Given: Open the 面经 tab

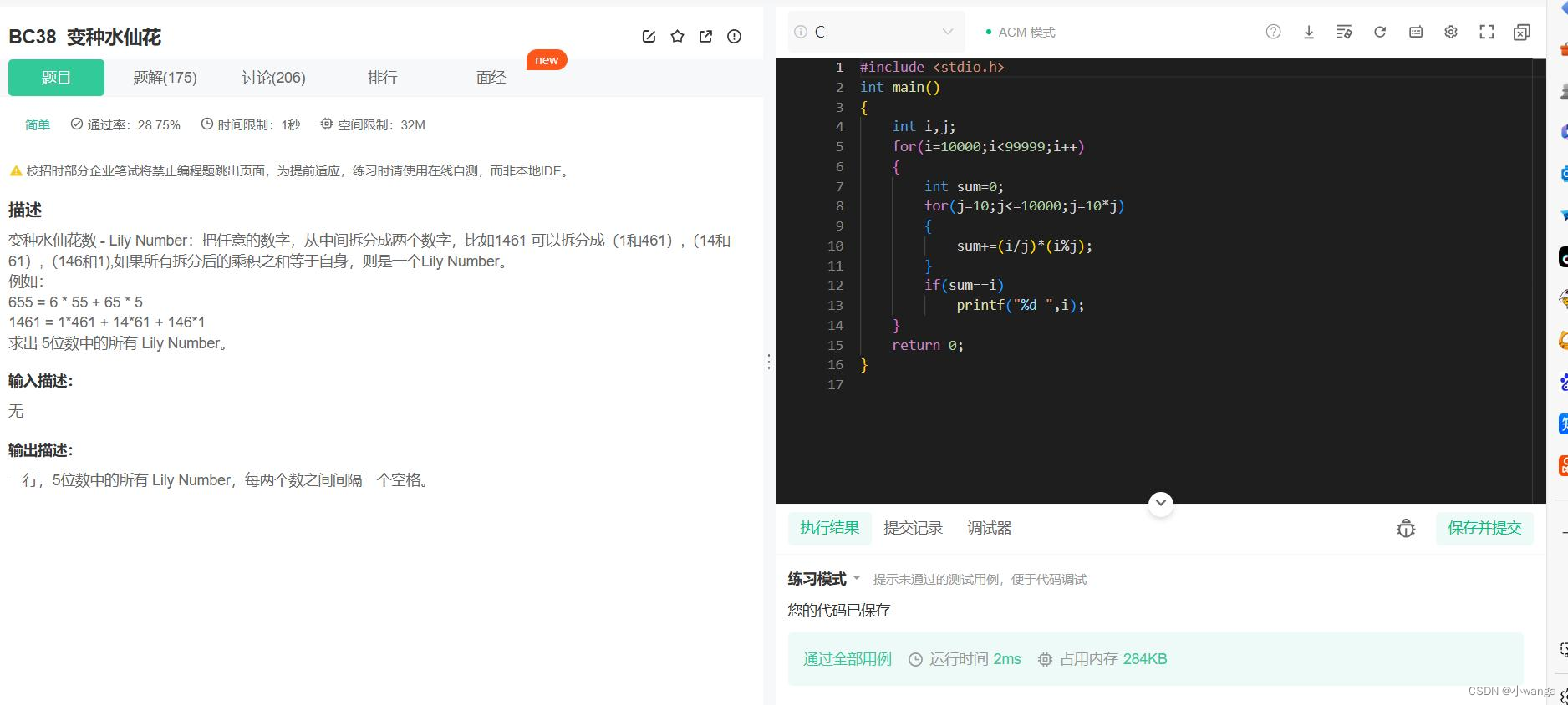Looking at the screenshot, I should pos(491,78).
